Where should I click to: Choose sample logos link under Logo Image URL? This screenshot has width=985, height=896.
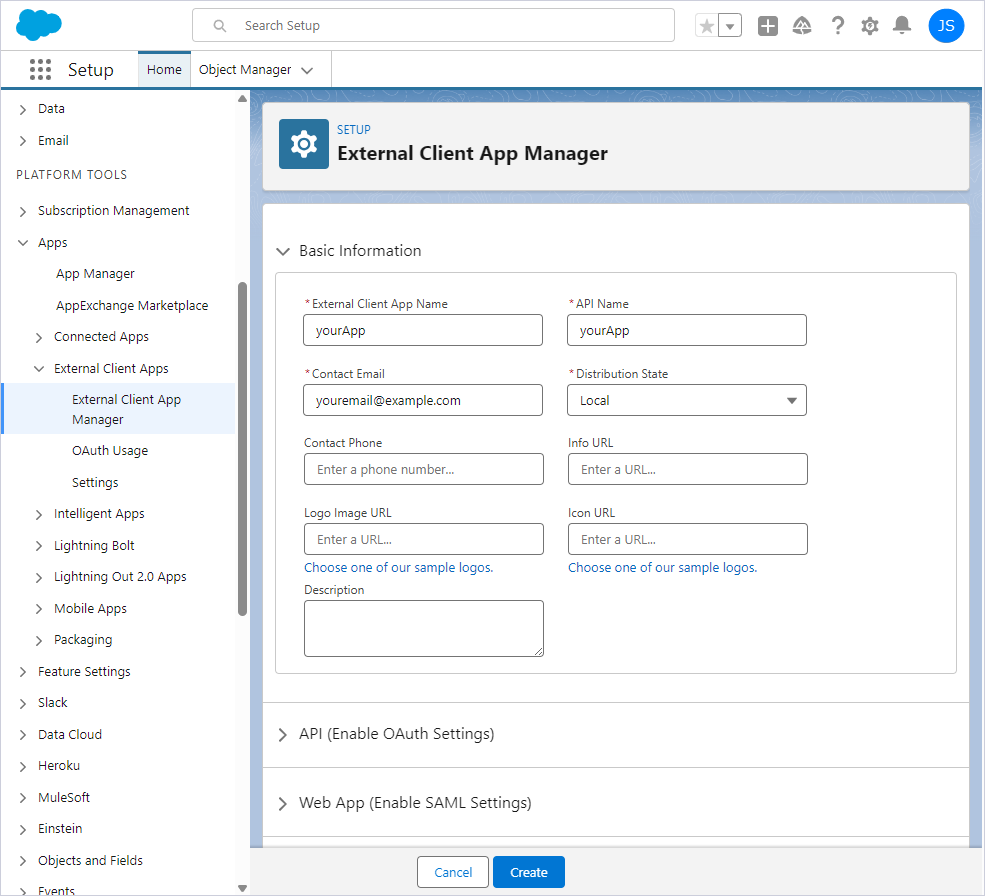point(398,567)
